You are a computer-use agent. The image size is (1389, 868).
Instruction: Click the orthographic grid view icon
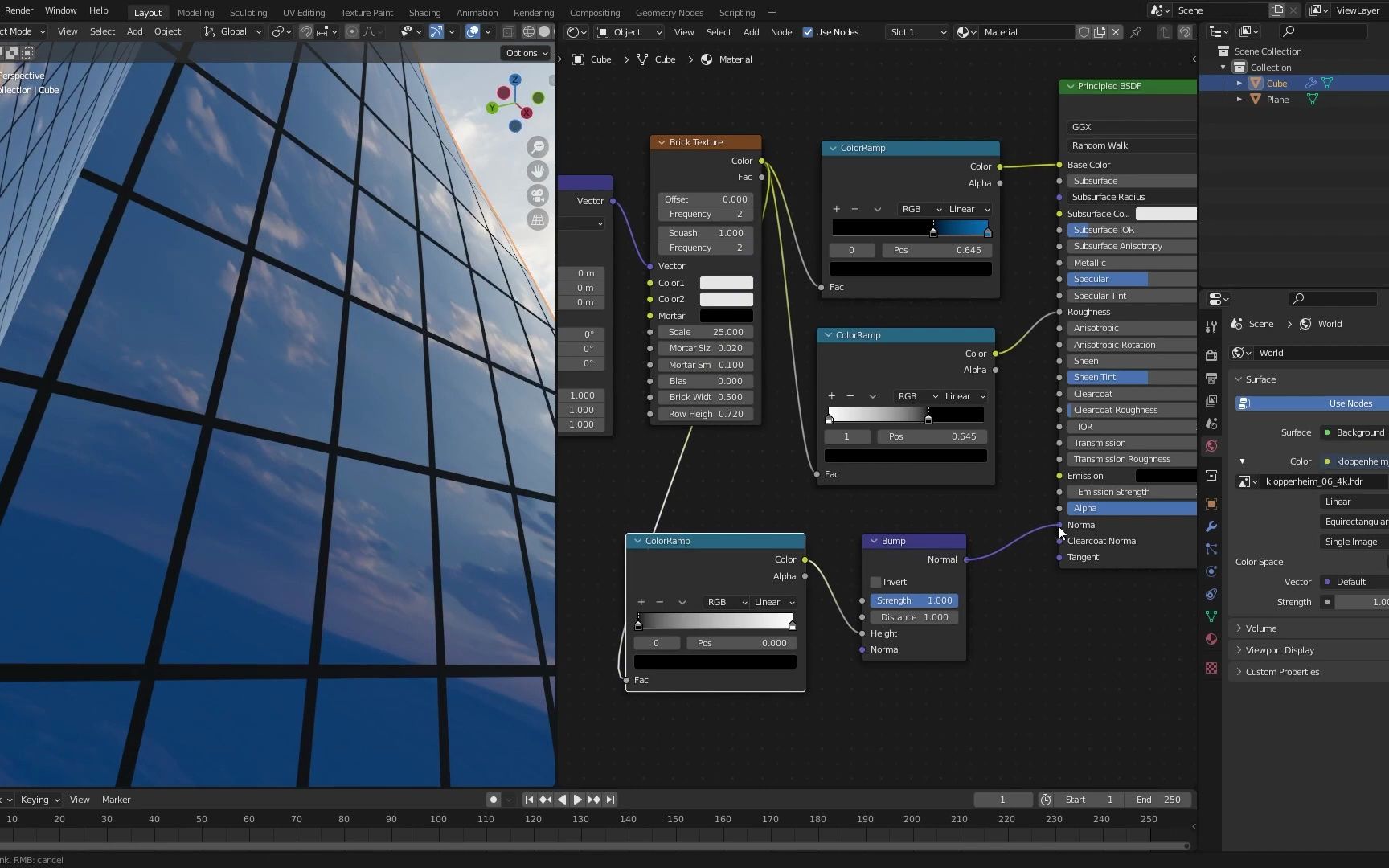538,219
